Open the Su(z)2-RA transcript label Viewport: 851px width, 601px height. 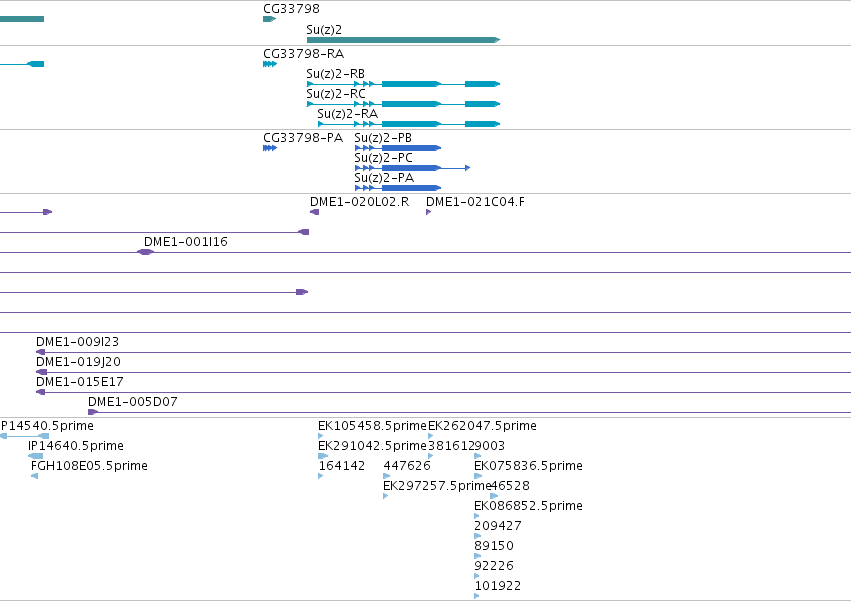(x=347, y=114)
